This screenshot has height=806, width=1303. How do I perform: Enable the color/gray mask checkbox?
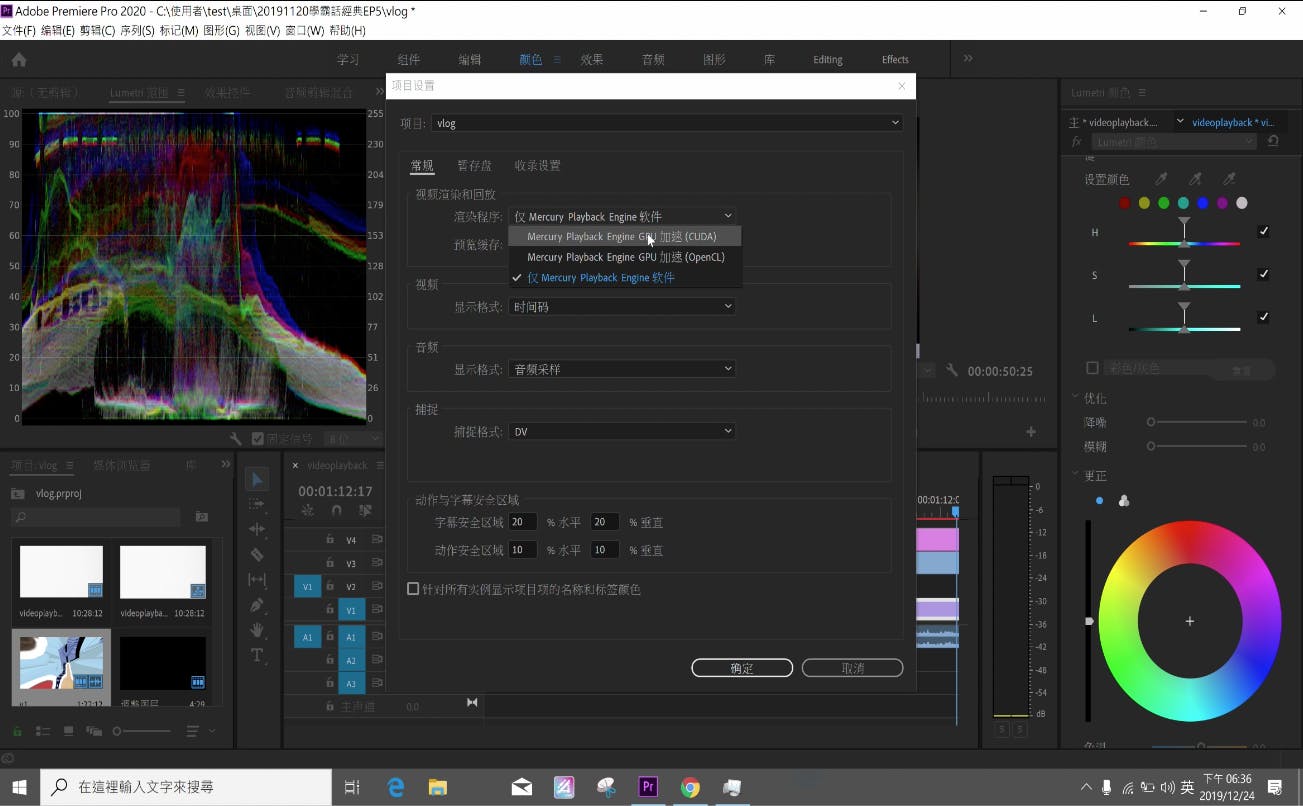(1092, 368)
